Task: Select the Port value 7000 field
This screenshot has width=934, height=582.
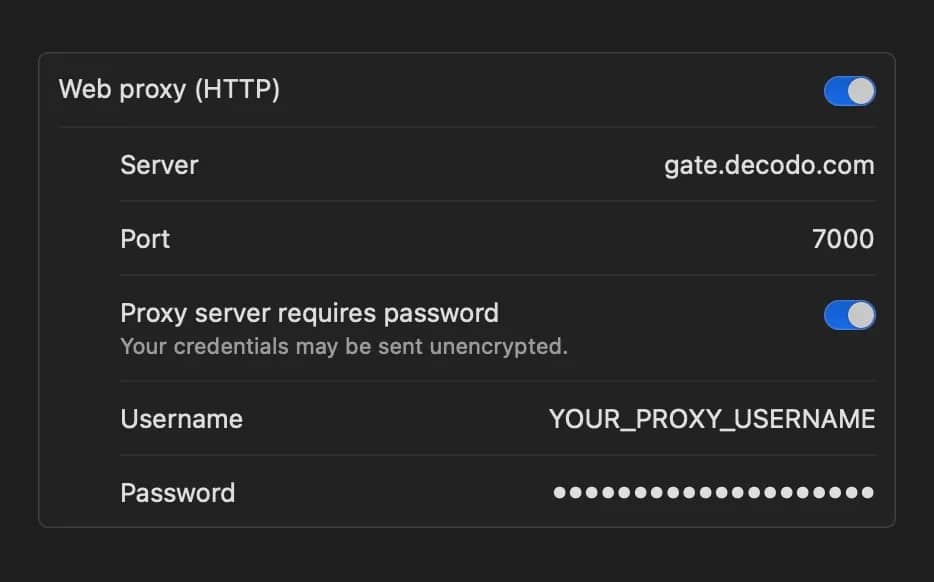Action: (843, 239)
